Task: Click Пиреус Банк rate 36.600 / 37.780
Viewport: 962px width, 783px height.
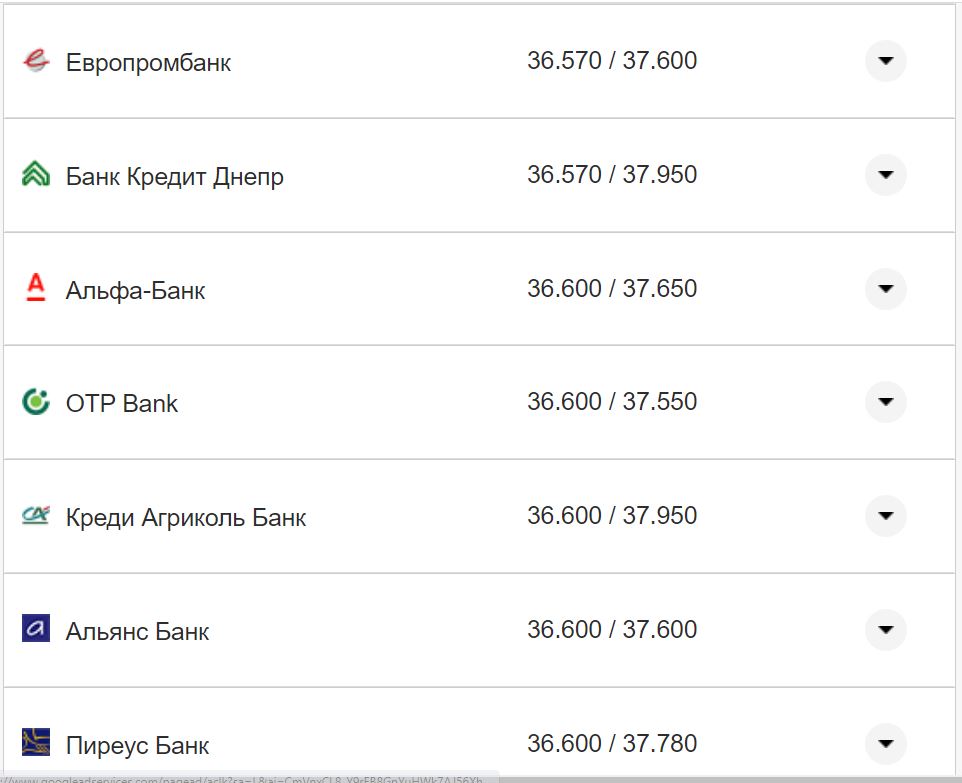Action: pyautogui.click(x=612, y=744)
